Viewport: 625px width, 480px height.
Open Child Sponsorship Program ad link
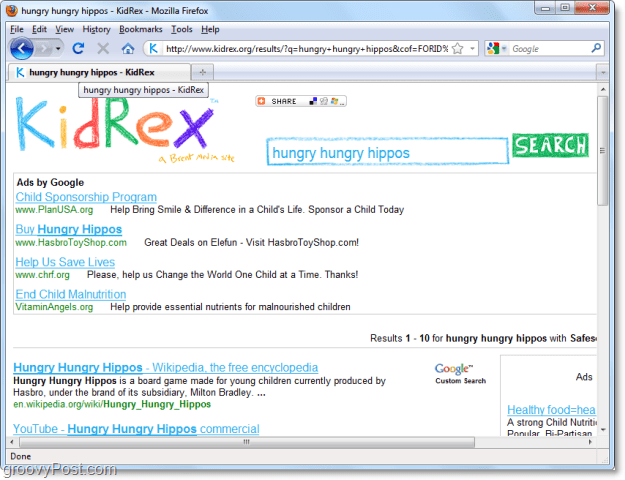coord(86,197)
